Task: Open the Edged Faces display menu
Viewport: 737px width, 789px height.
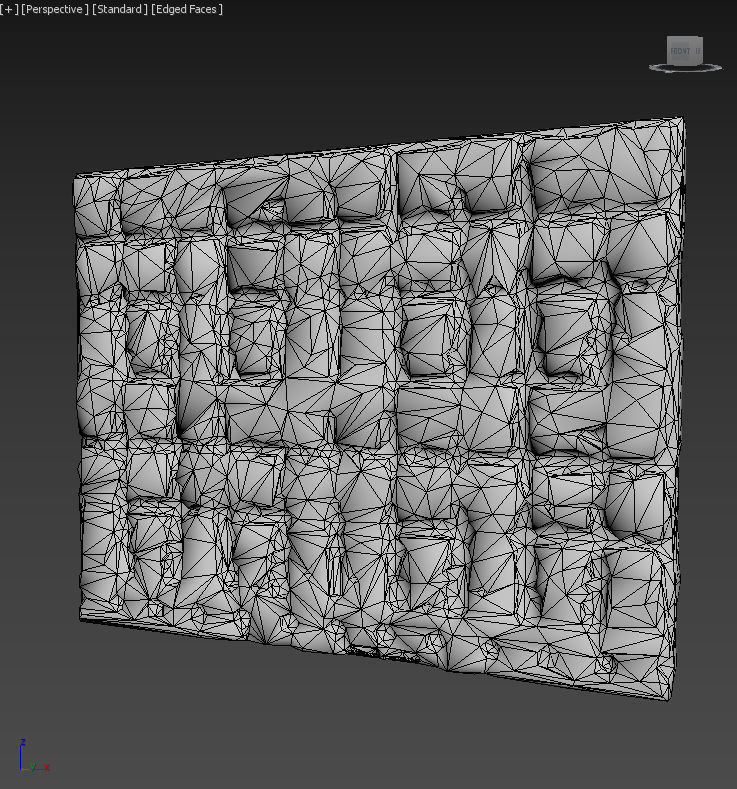Action: click(187, 9)
